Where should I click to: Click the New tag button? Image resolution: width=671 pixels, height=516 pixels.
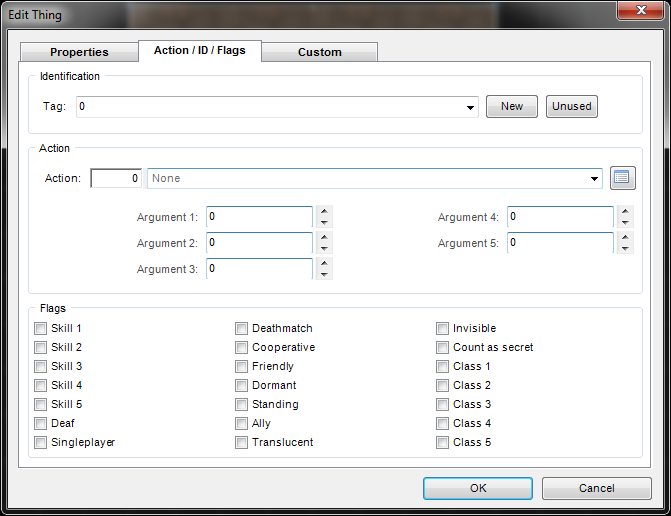click(512, 107)
